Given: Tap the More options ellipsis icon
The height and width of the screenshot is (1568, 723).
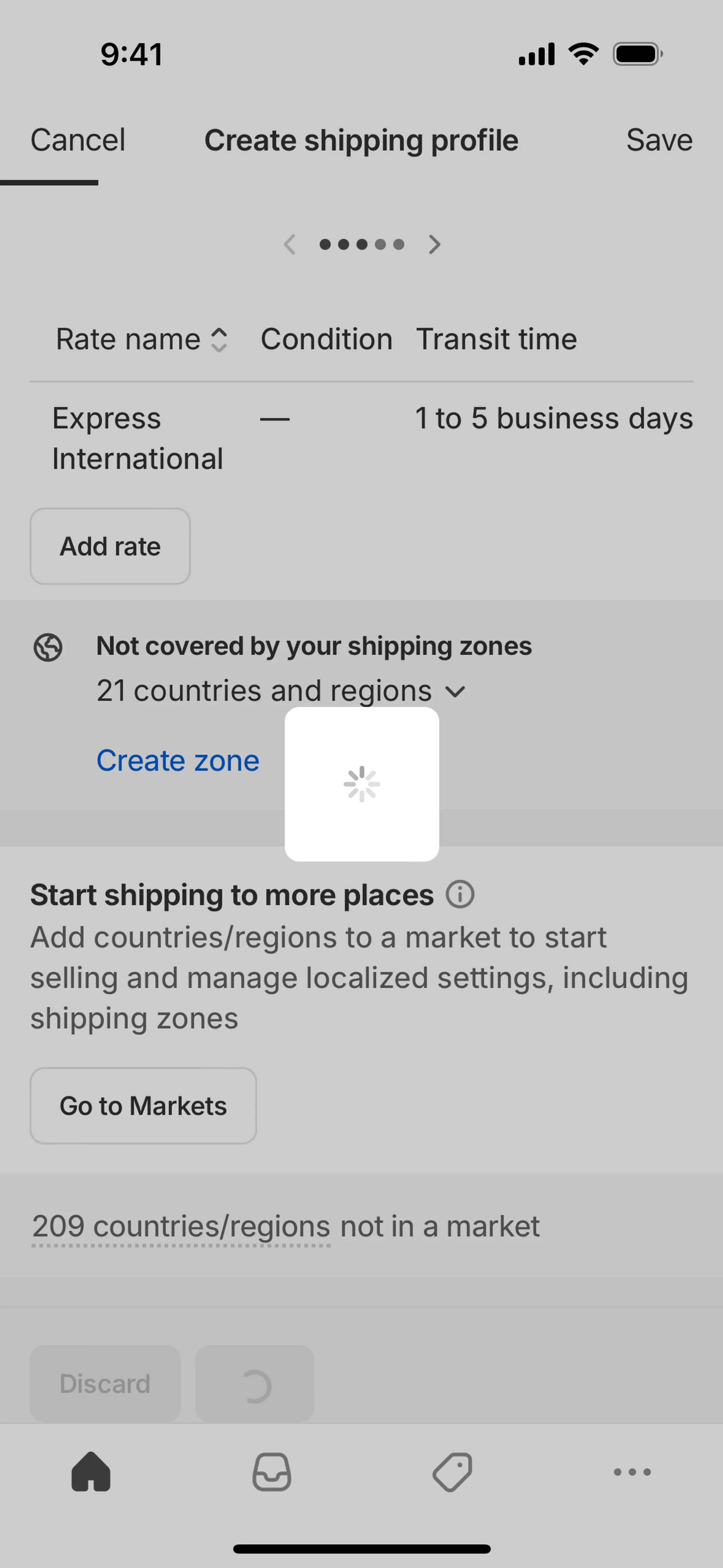Looking at the screenshot, I should click(632, 1472).
